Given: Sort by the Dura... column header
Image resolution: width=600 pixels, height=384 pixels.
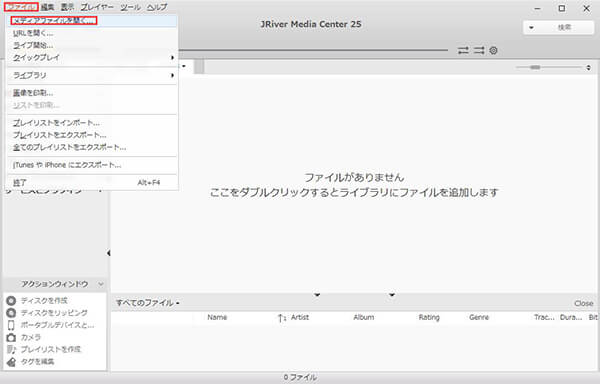Looking at the screenshot, I should point(571,317).
